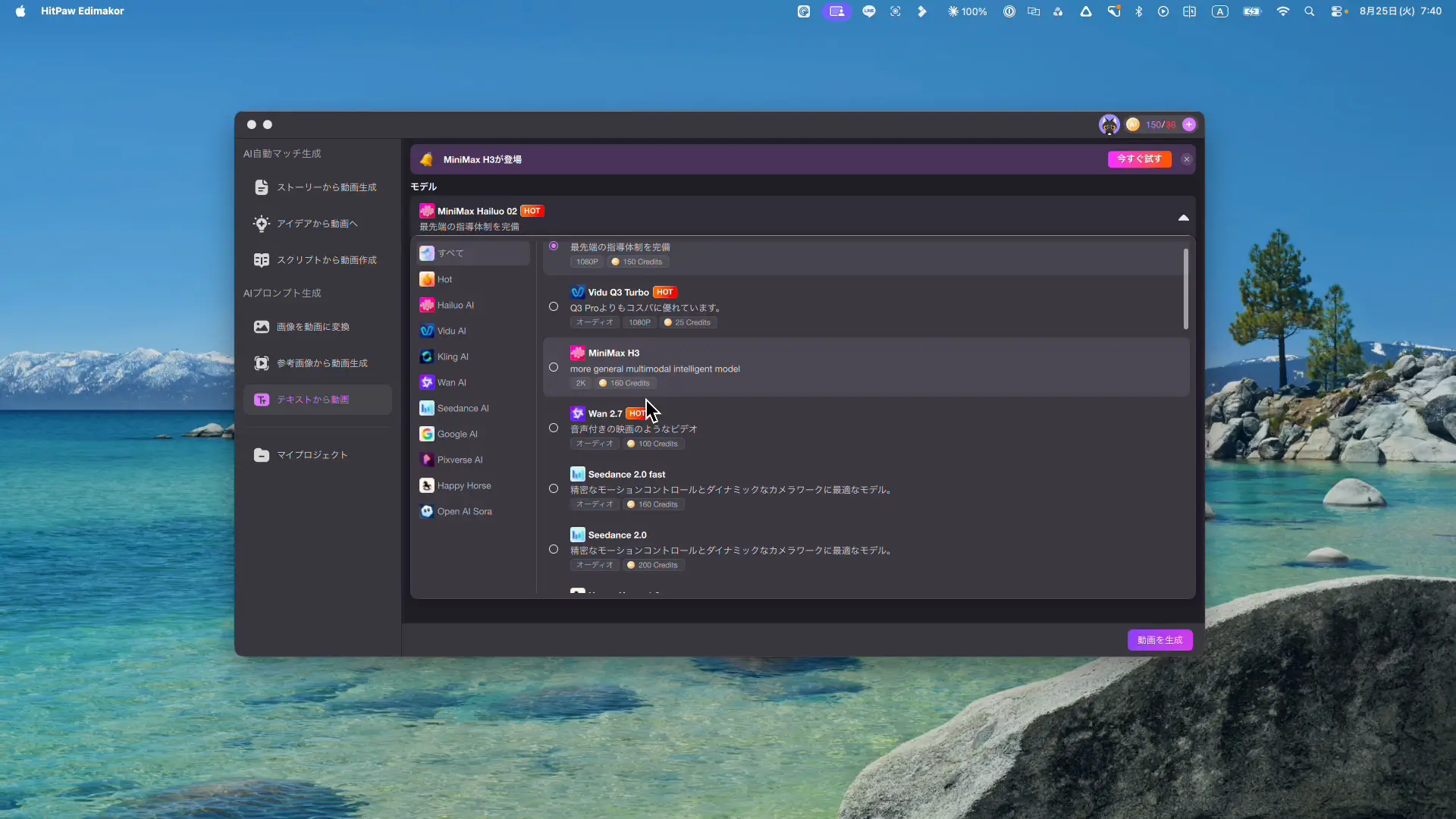This screenshot has height=819, width=1456.
Task: Click the date and time in menu bar
Action: click(1400, 11)
